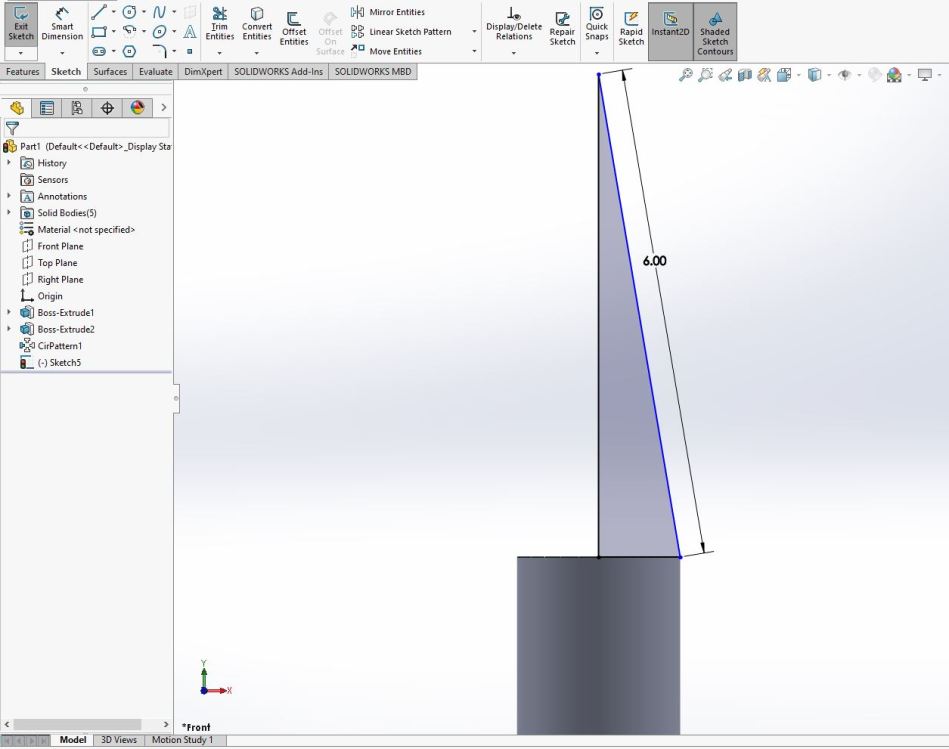Toggle the Rapid Sketch mode
The width and height of the screenshot is (949, 749).
click(x=631, y=28)
